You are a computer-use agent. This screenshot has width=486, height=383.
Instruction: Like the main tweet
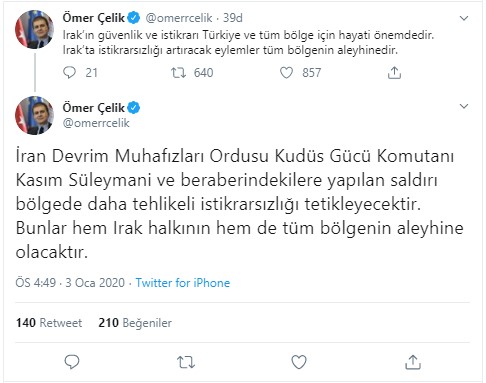point(299,362)
